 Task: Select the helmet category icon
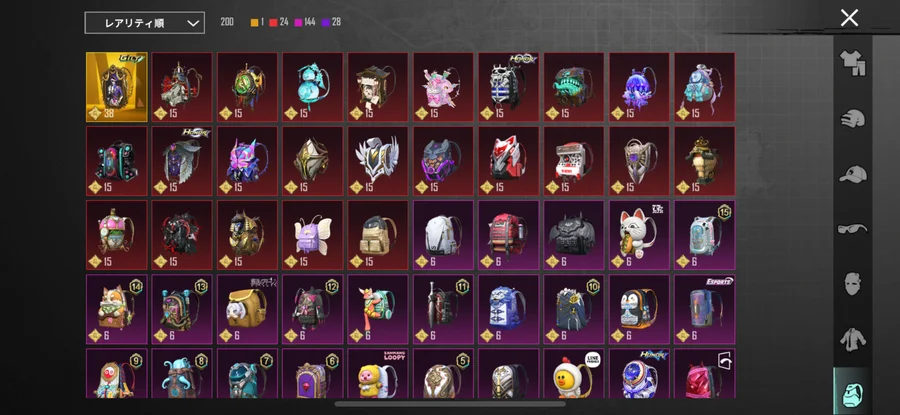pos(853,119)
